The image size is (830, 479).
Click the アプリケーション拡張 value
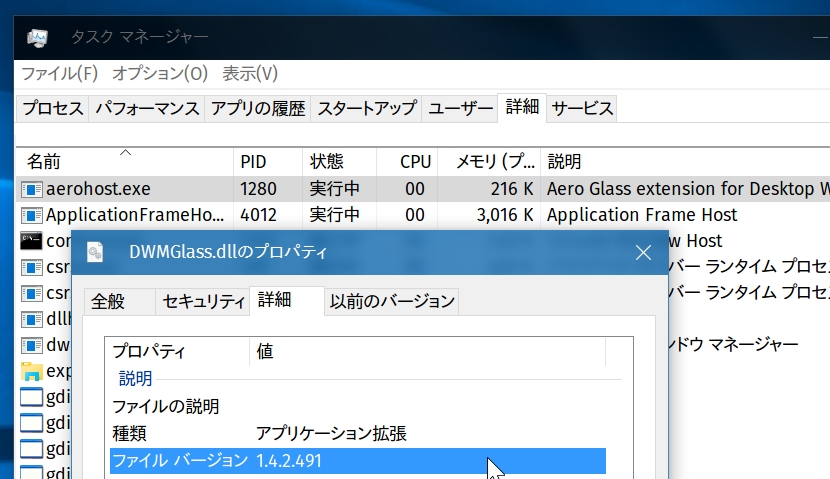331,433
